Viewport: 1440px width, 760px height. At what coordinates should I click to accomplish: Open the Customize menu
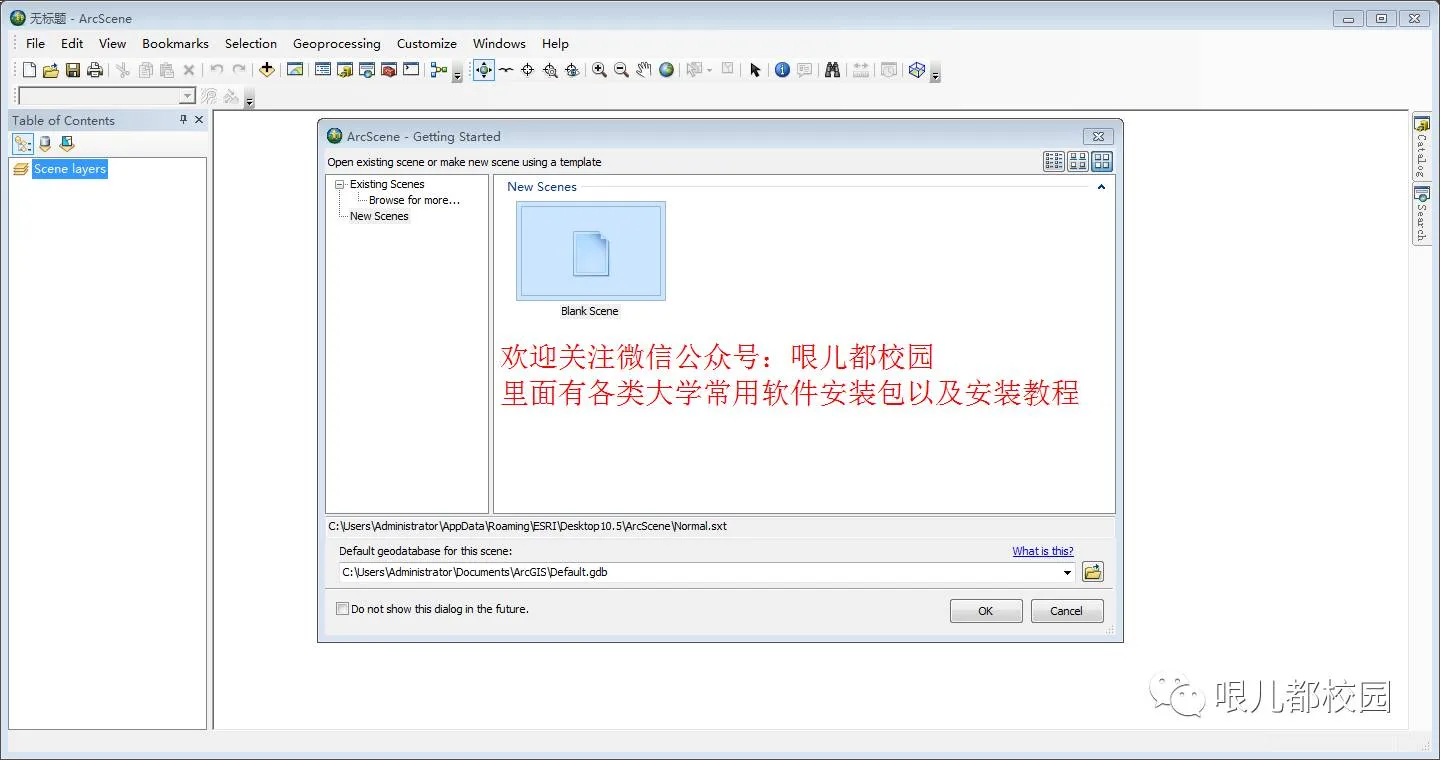427,43
